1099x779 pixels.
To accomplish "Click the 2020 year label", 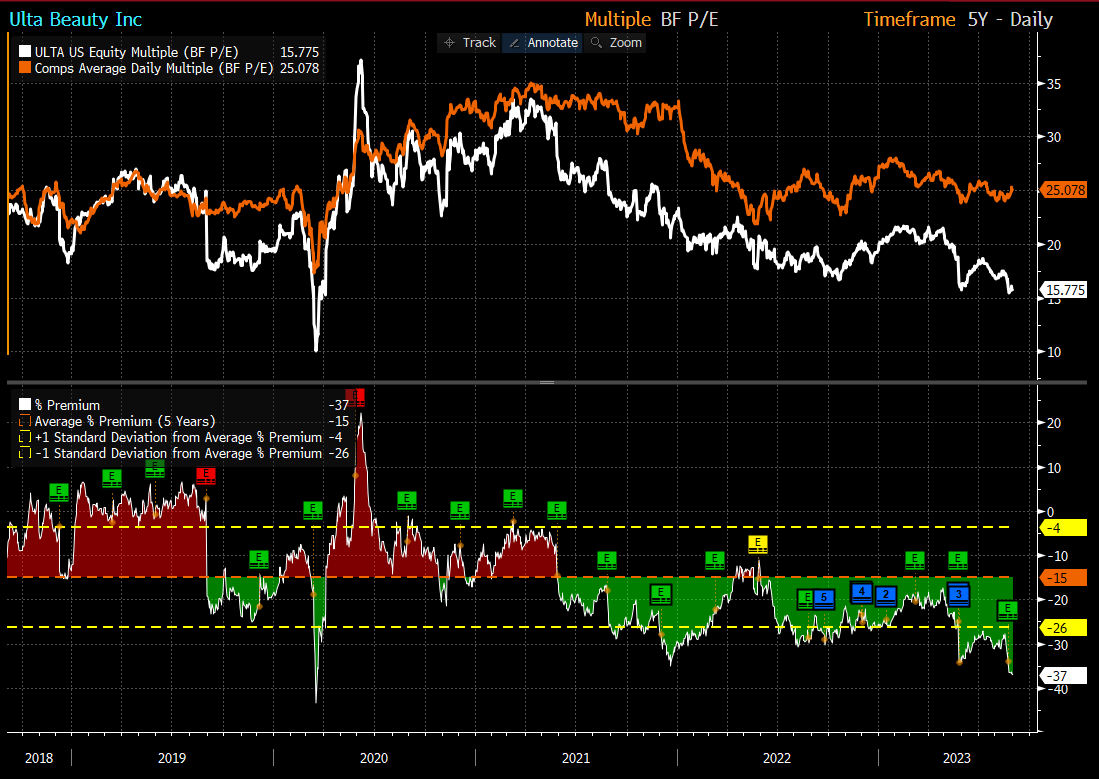I will 374,758.
